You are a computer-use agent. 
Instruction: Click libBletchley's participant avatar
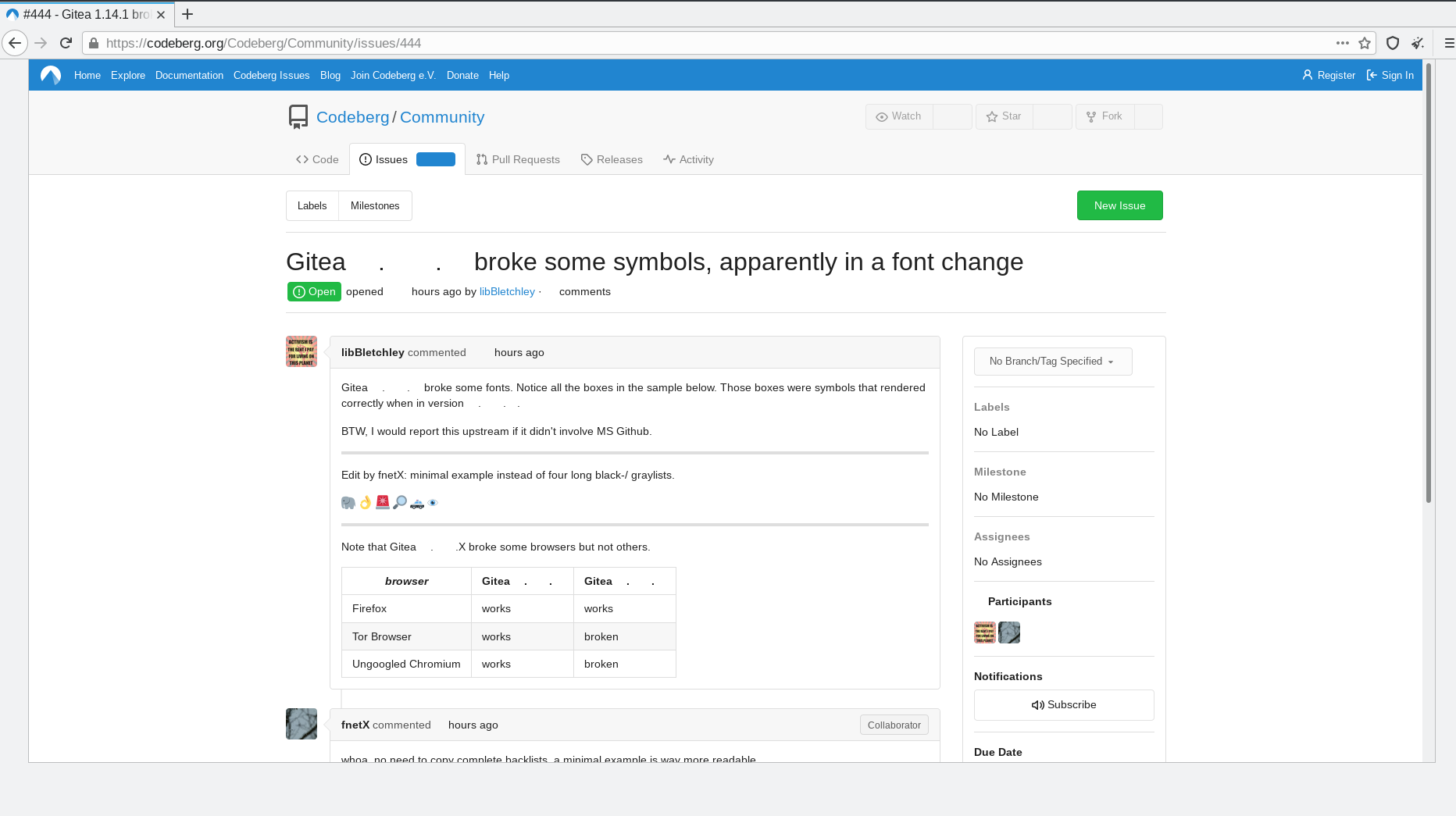(985, 632)
